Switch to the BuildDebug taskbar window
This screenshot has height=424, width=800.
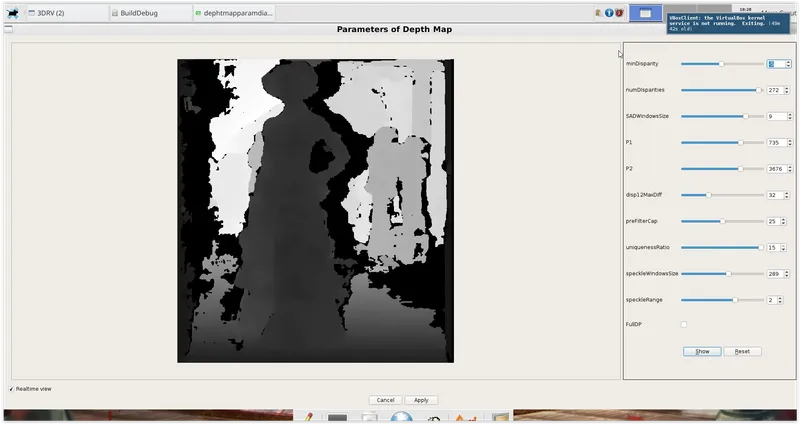pos(151,13)
